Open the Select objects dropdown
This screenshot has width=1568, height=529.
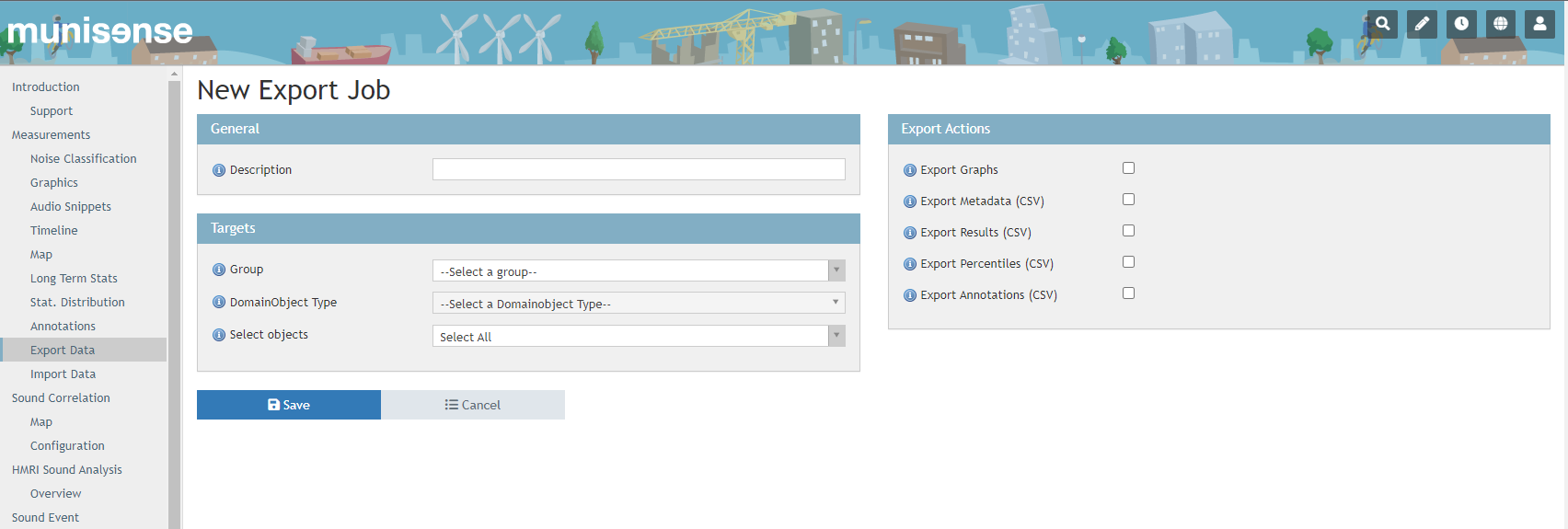(x=639, y=336)
